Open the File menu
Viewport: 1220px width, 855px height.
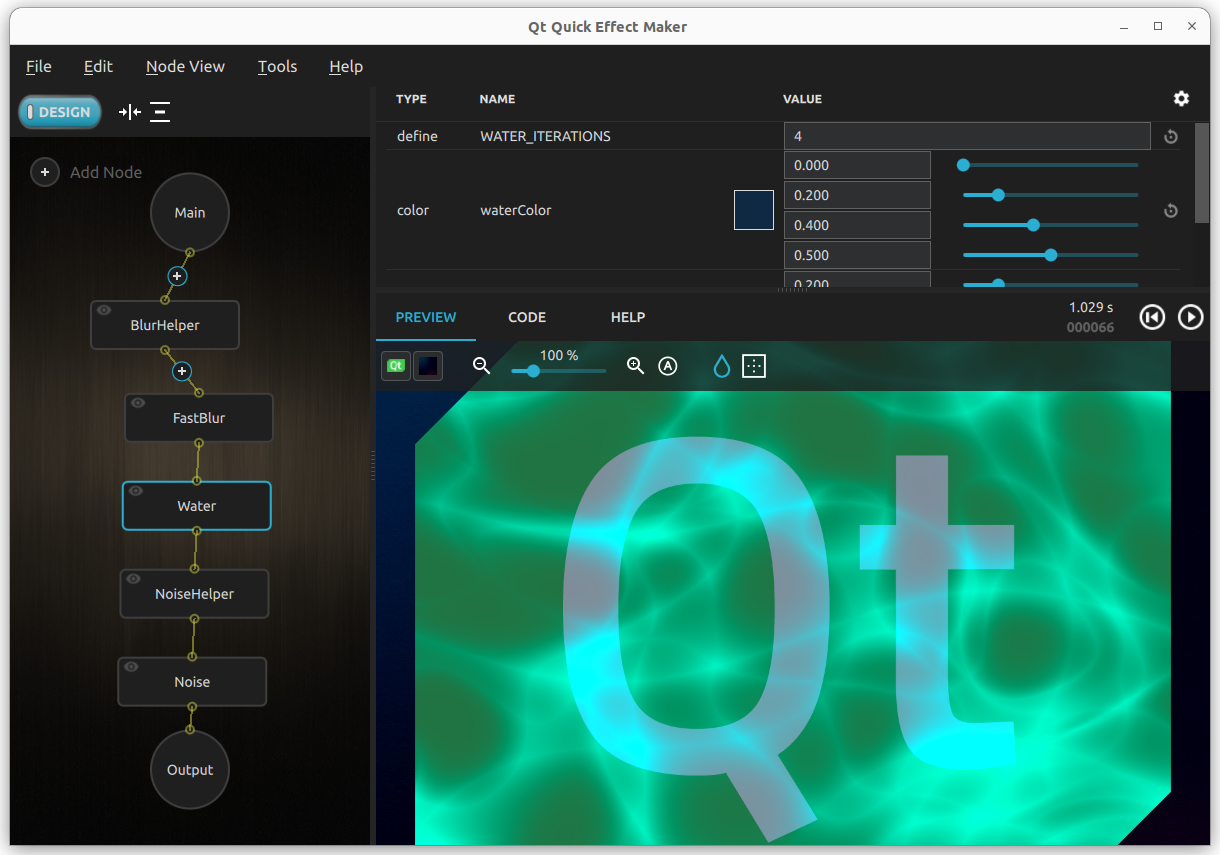[39, 67]
